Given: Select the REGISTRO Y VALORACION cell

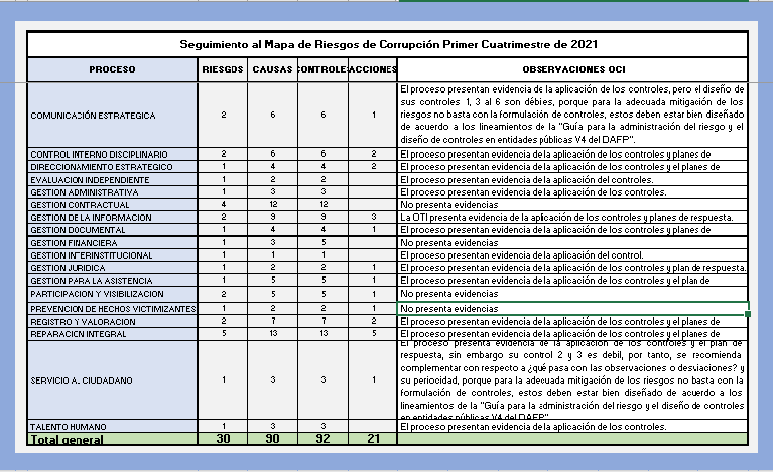Looking at the screenshot, I should coord(112,322).
